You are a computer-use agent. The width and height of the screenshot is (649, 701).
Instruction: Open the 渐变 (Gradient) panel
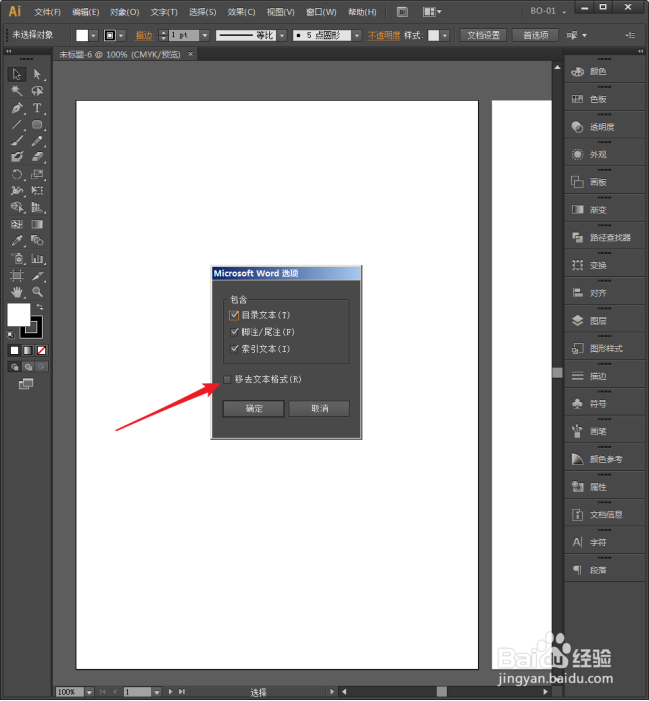[x=605, y=210]
